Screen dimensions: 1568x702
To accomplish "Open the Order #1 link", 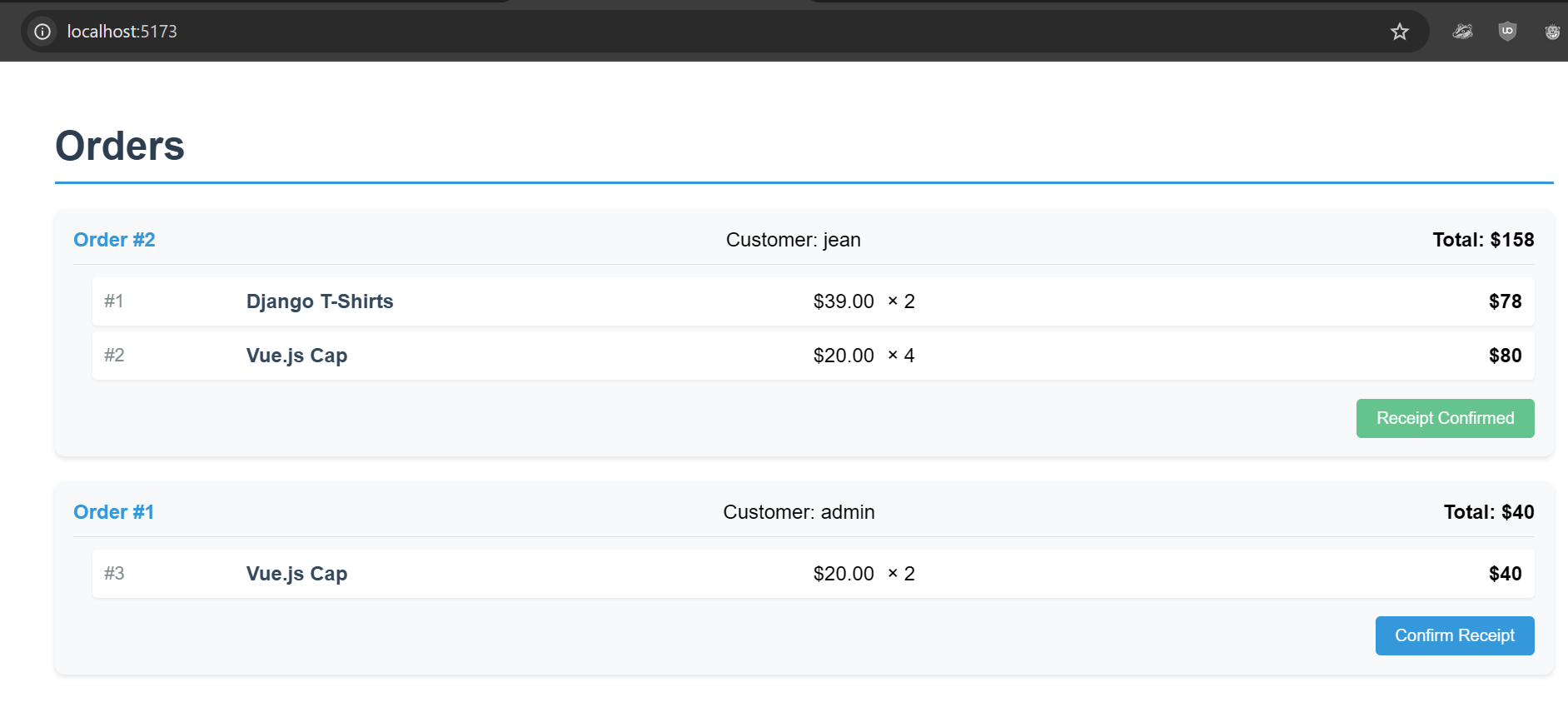I will tap(114, 512).
